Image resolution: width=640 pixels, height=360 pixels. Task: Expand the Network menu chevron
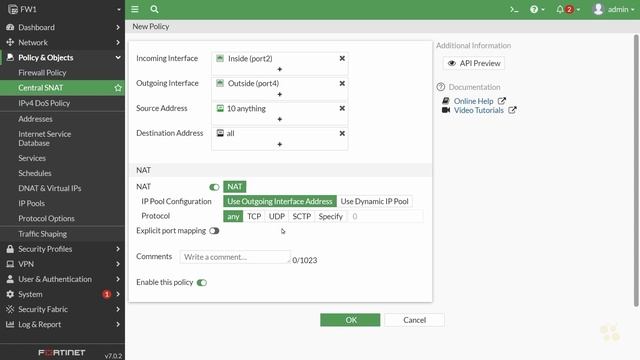click(118, 42)
